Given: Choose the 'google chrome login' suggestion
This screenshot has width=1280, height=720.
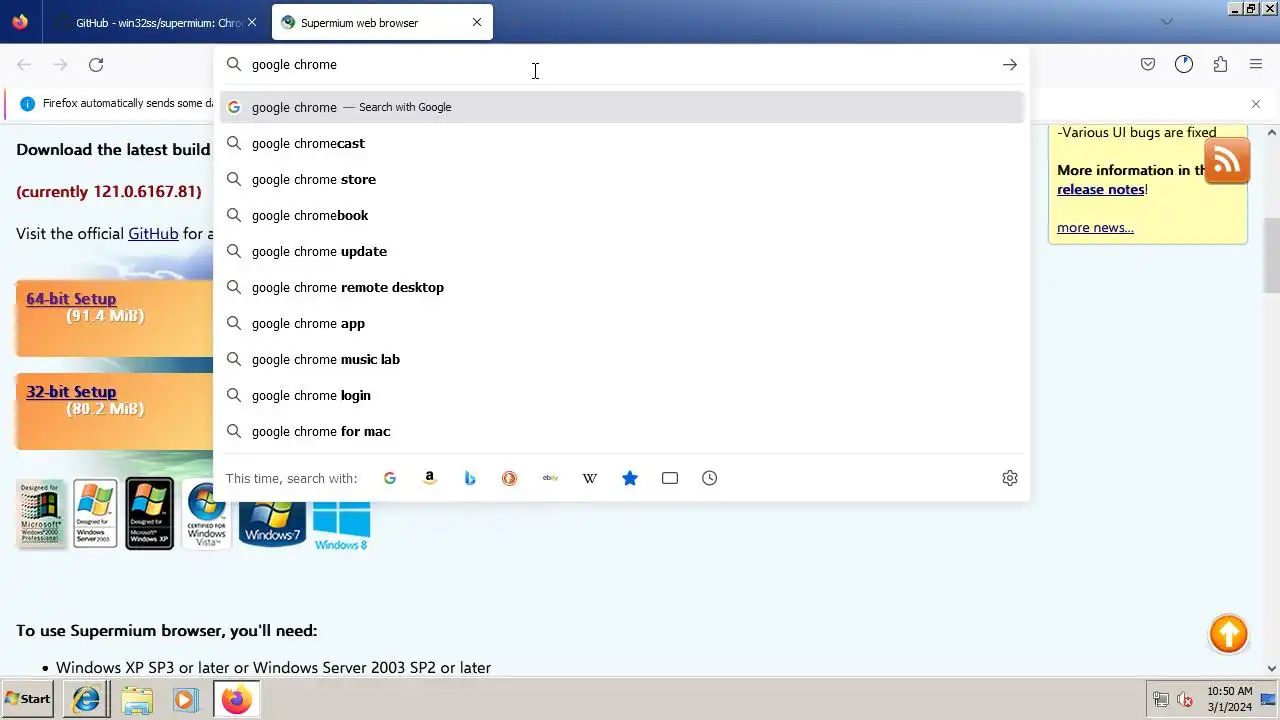Looking at the screenshot, I should click(621, 395).
